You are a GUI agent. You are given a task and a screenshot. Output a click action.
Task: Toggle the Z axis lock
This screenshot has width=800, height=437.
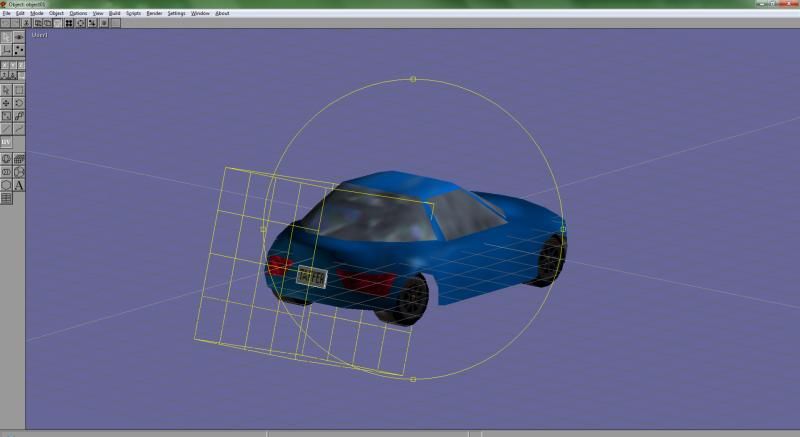[x=21, y=65]
